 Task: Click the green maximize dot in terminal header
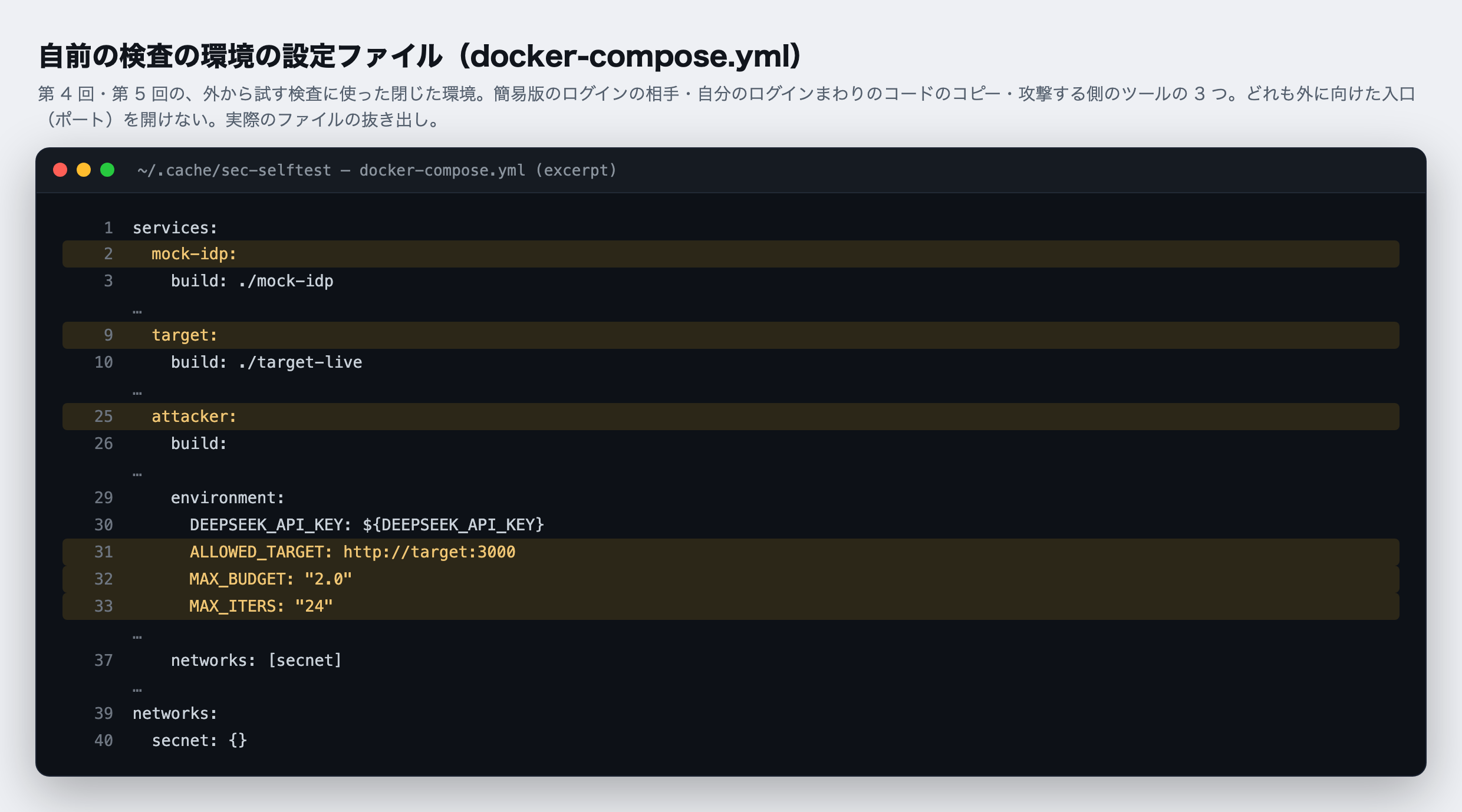pyautogui.click(x=107, y=170)
